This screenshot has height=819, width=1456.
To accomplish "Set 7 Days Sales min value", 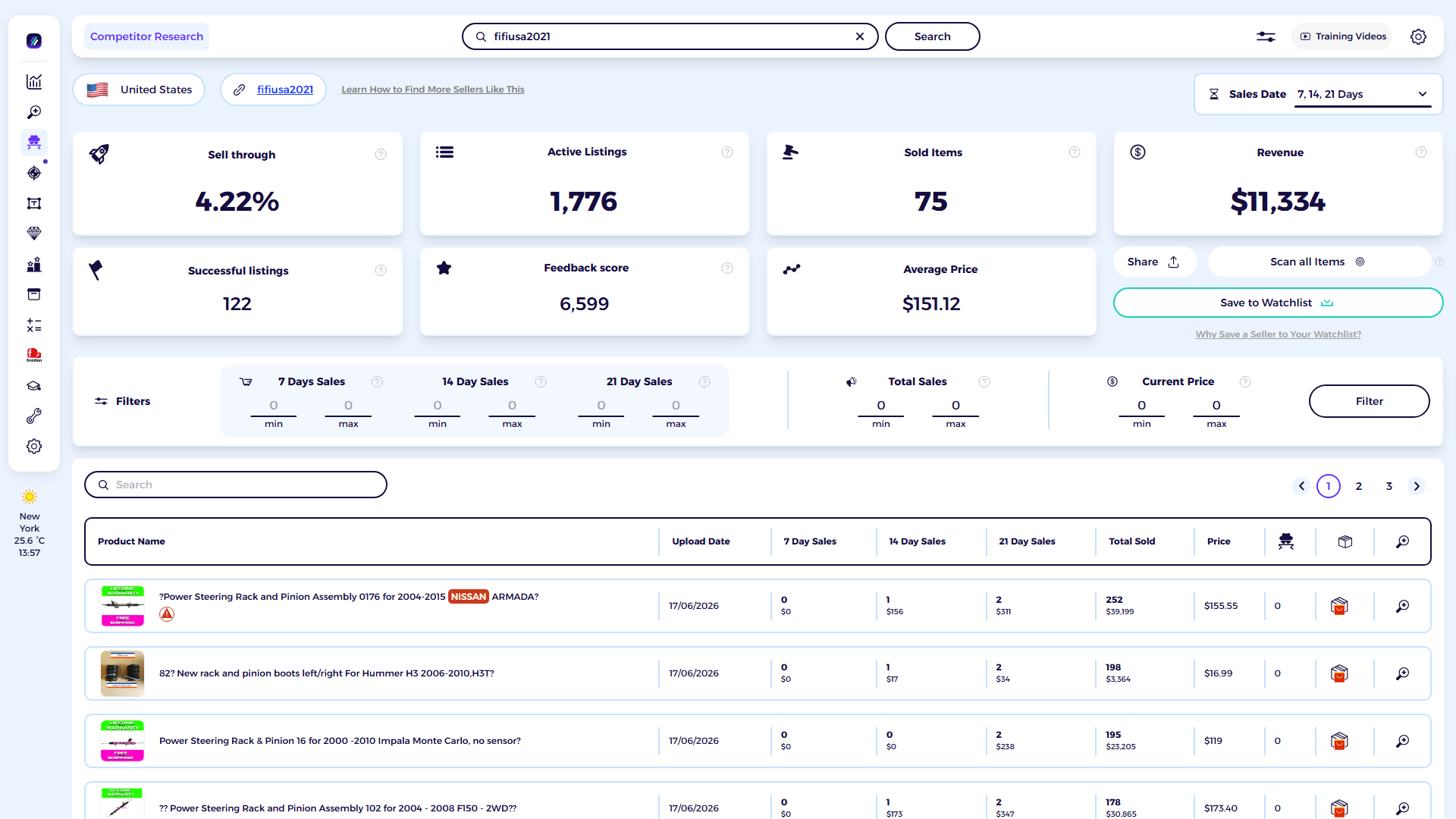I will point(274,406).
